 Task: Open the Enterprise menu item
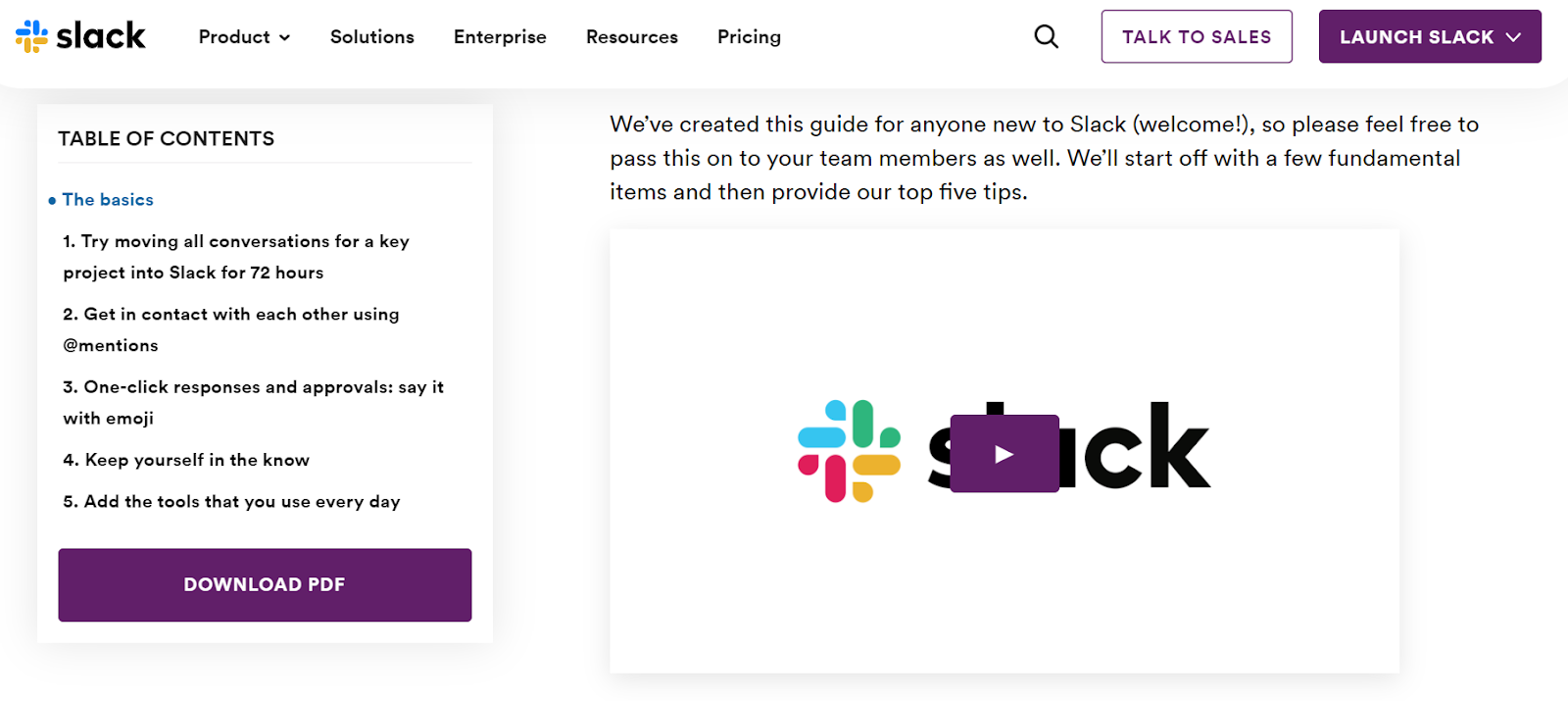tap(500, 36)
